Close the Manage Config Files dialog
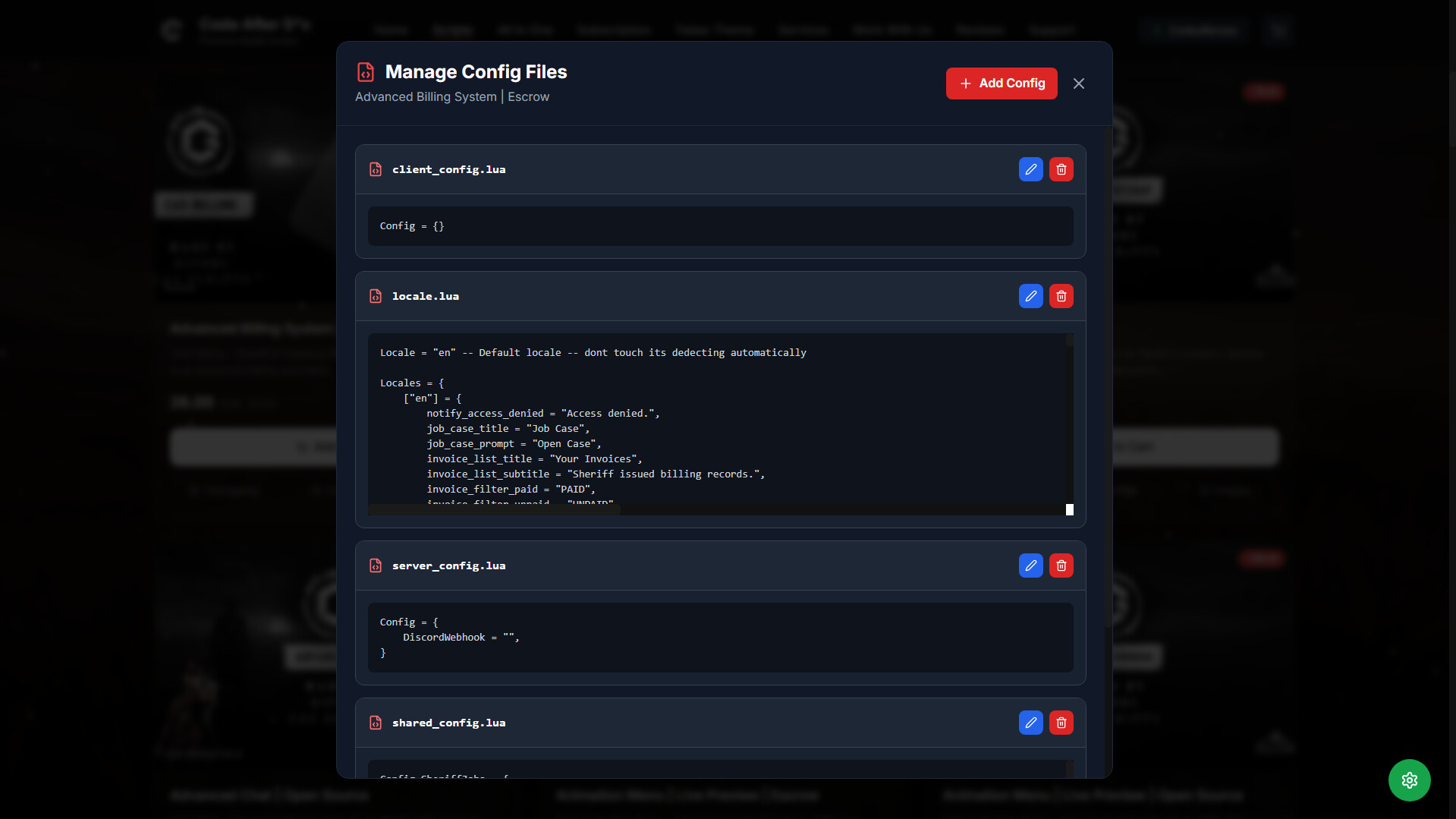 tap(1078, 83)
